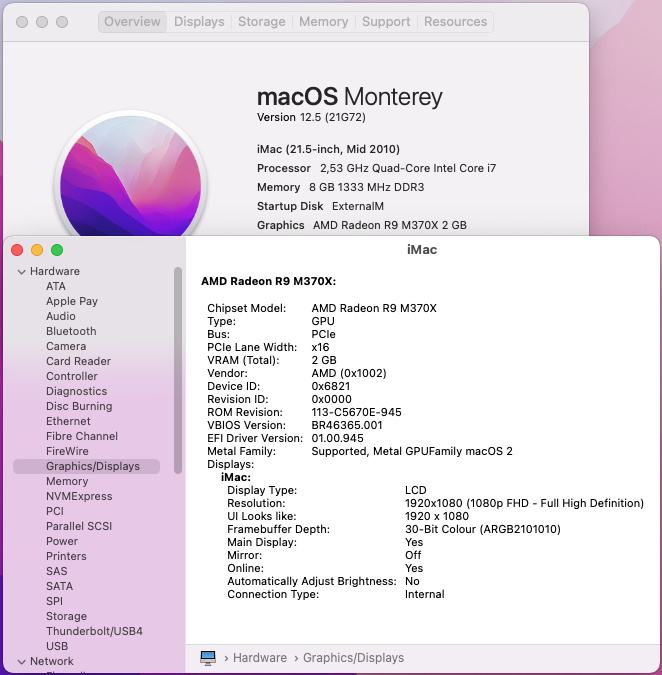This screenshot has height=675, width=662.
Task: Click the PCIe Lane Width value x16
Action: [320, 347]
